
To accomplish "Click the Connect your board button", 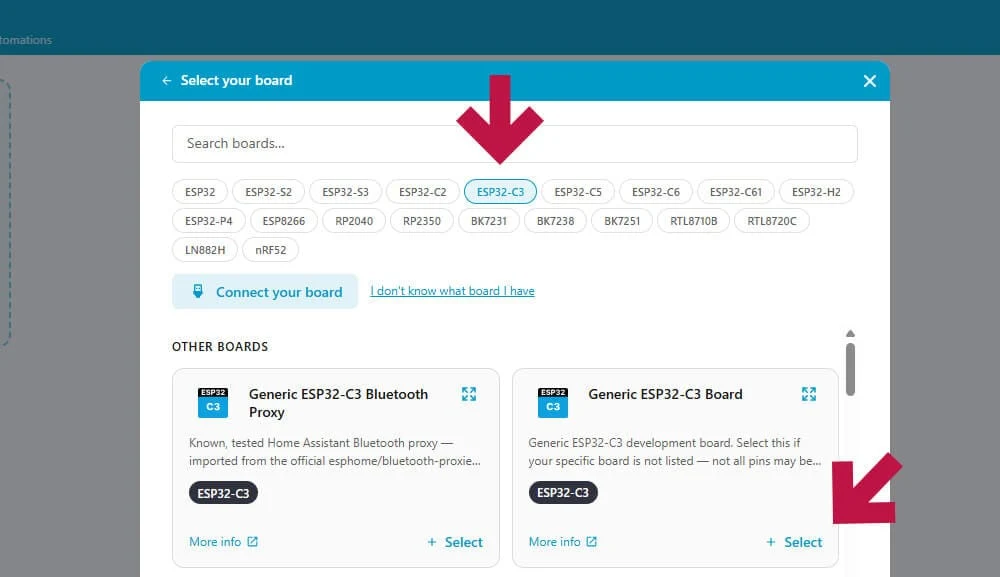I will click(x=265, y=291).
